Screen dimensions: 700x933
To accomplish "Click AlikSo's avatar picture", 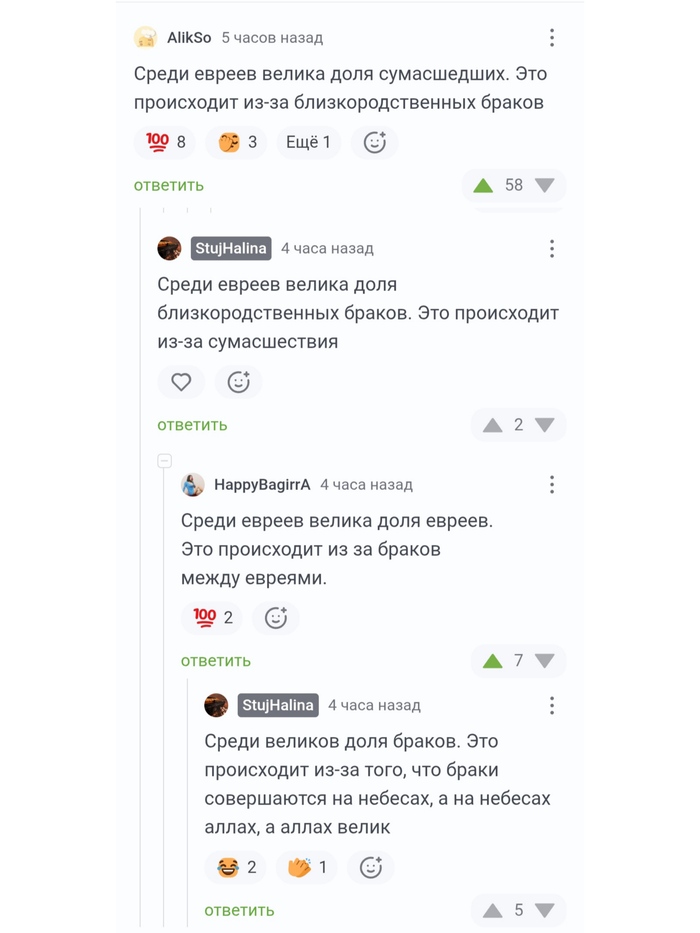I will (144, 37).
